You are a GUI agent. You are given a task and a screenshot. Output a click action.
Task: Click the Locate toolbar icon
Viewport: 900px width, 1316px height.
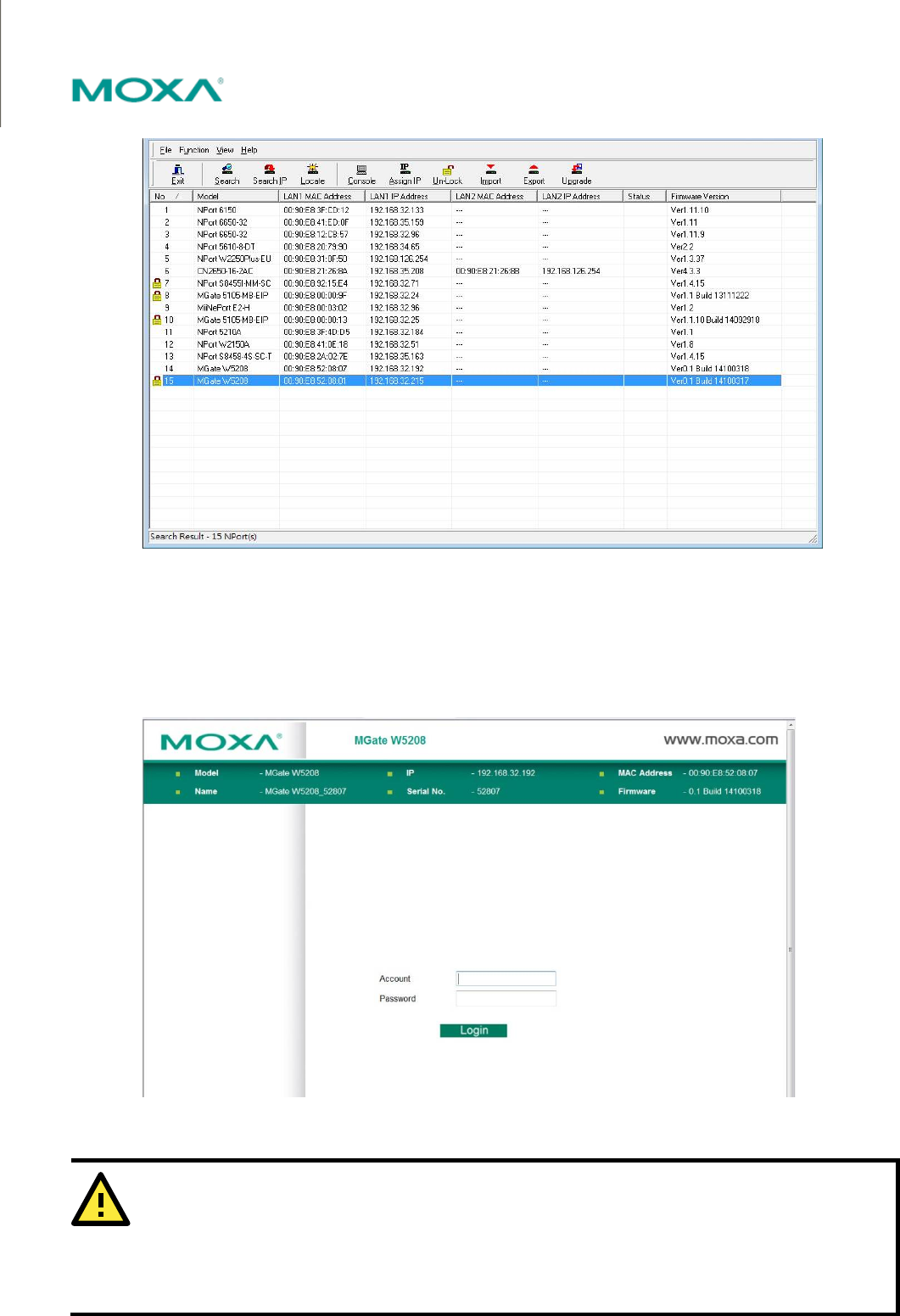click(312, 174)
